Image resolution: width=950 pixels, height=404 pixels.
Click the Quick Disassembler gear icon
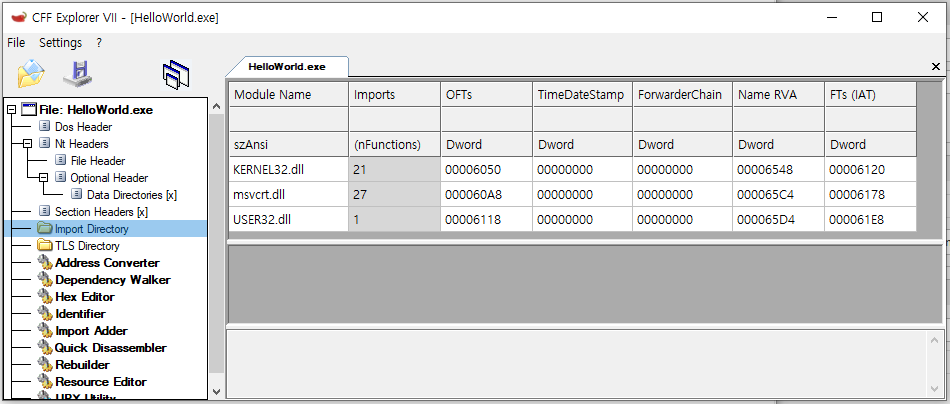pyautogui.click(x=45, y=348)
